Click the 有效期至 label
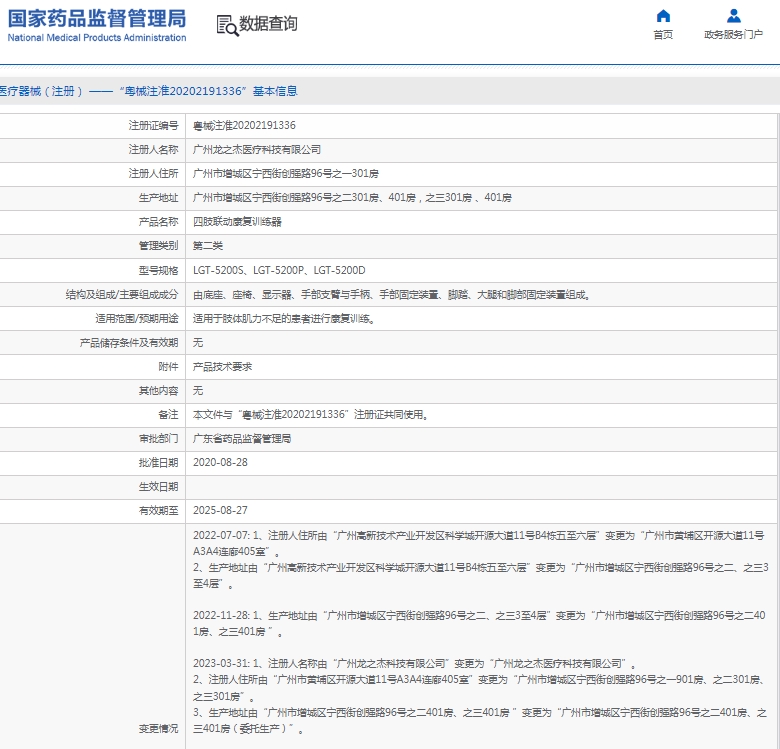Image resolution: width=780 pixels, height=749 pixels. coord(158,510)
